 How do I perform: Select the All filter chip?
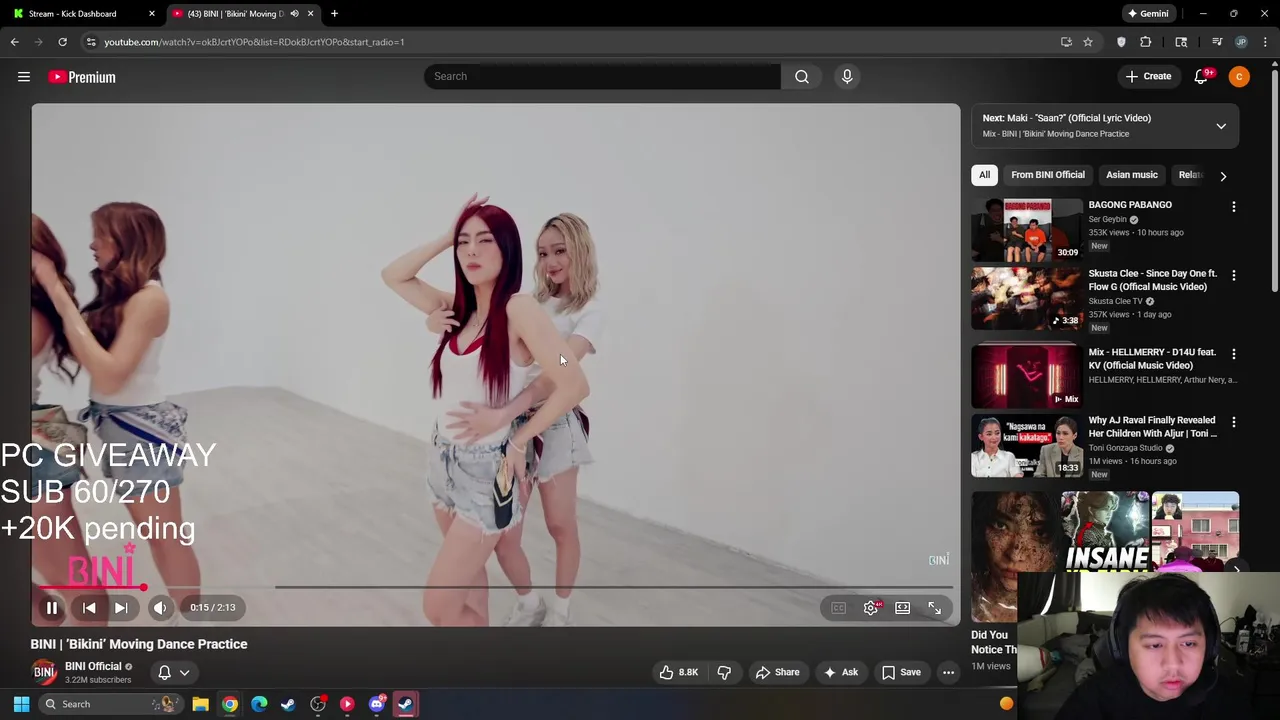click(984, 175)
